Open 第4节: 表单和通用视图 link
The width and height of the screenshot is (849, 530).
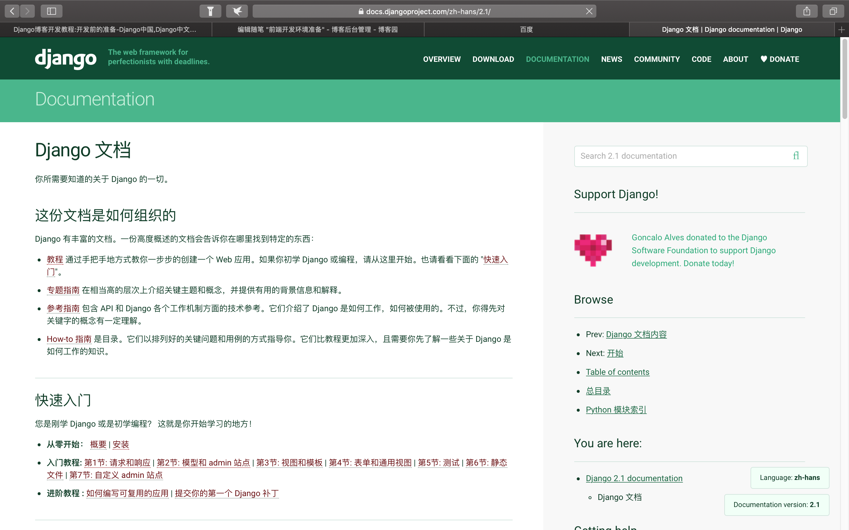tap(370, 463)
